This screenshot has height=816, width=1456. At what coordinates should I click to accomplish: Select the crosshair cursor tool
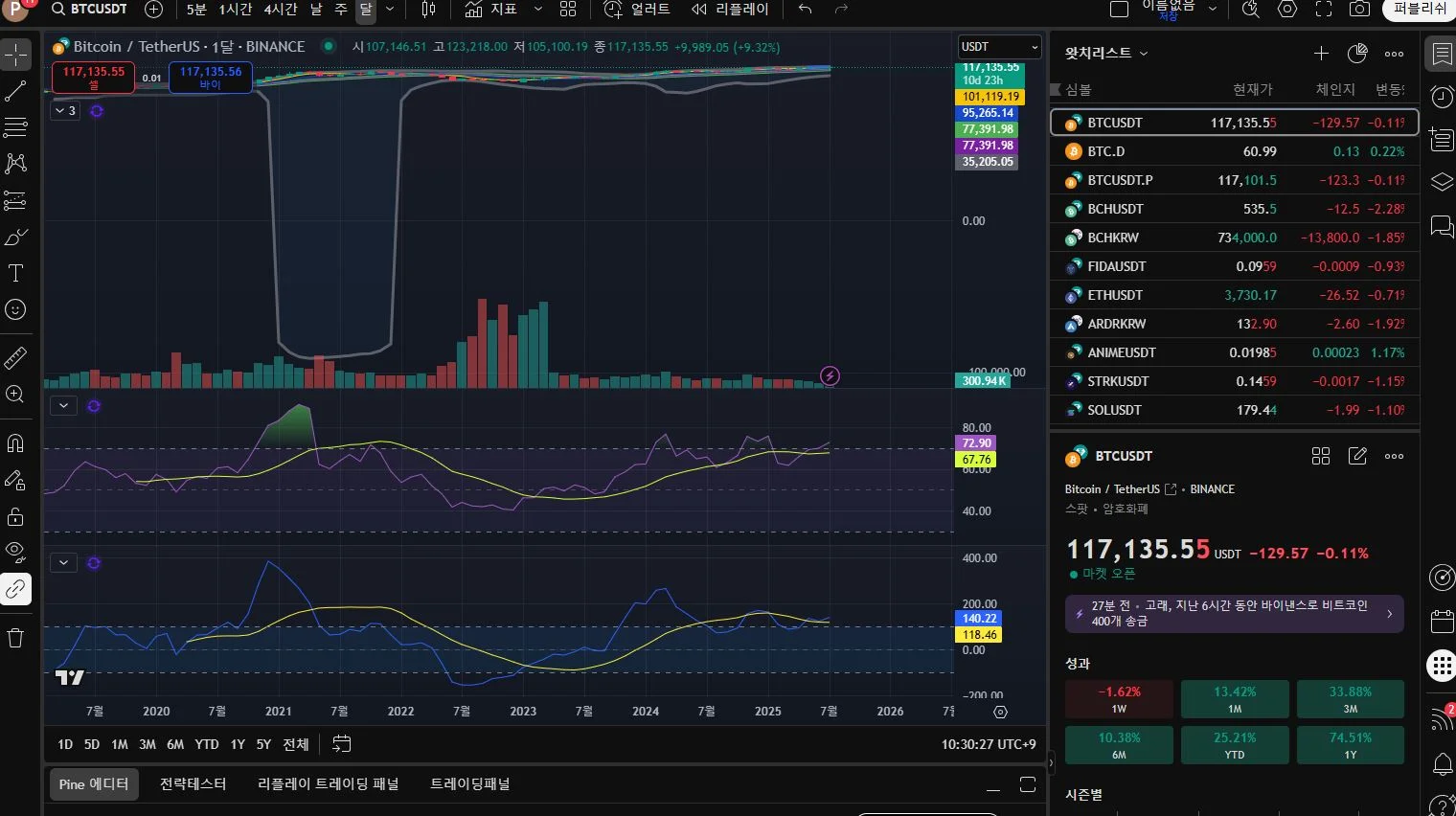[x=16, y=55]
